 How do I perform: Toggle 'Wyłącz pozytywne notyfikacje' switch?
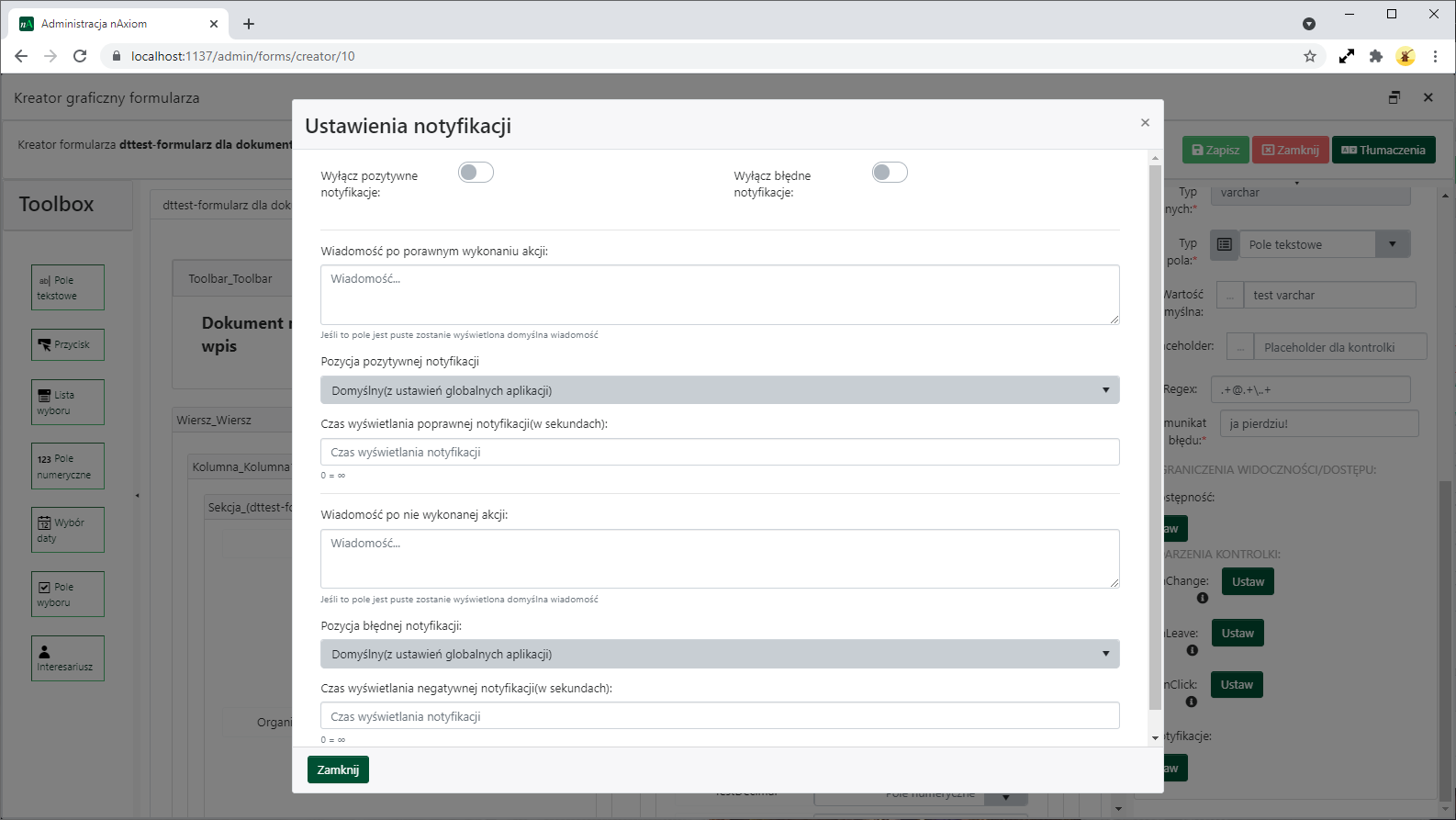[476, 173]
